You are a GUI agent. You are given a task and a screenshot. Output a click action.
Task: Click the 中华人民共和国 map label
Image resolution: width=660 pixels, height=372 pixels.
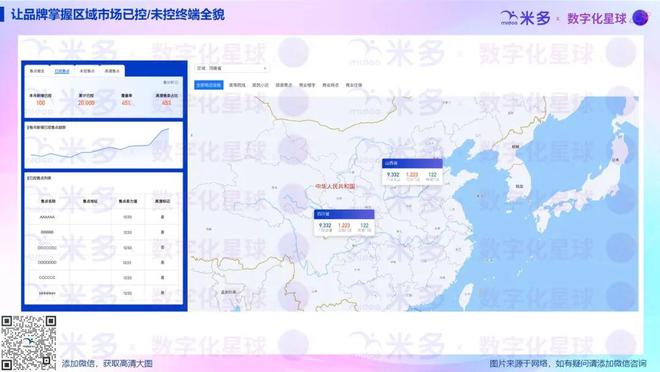(335, 186)
